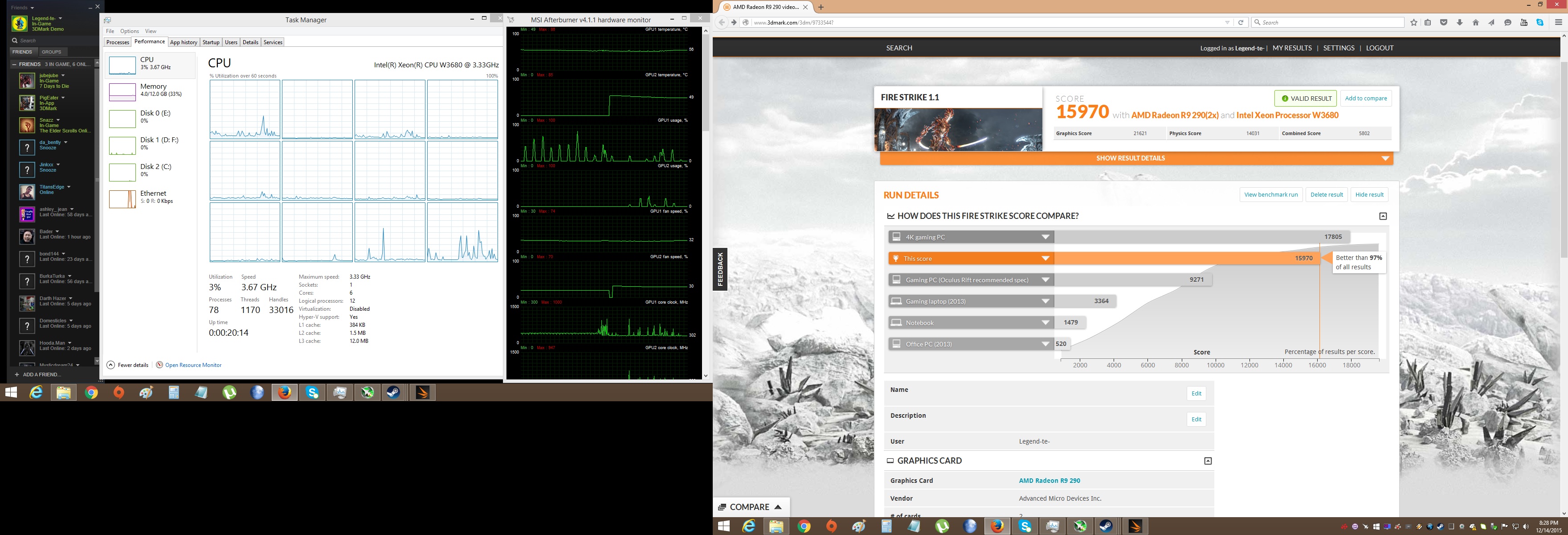Click Edit button beside Name
This screenshot has height=535, width=1568.
pos(1196,394)
